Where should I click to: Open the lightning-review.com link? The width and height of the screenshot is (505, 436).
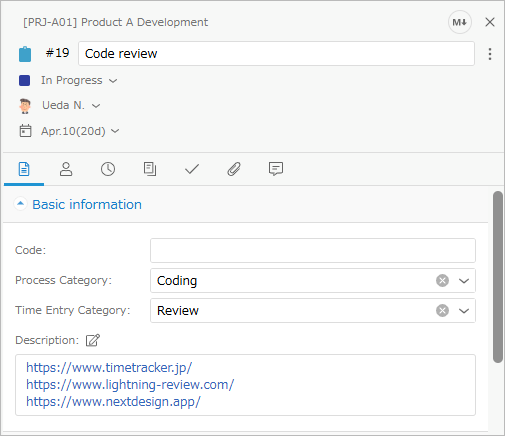tap(130, 385)
